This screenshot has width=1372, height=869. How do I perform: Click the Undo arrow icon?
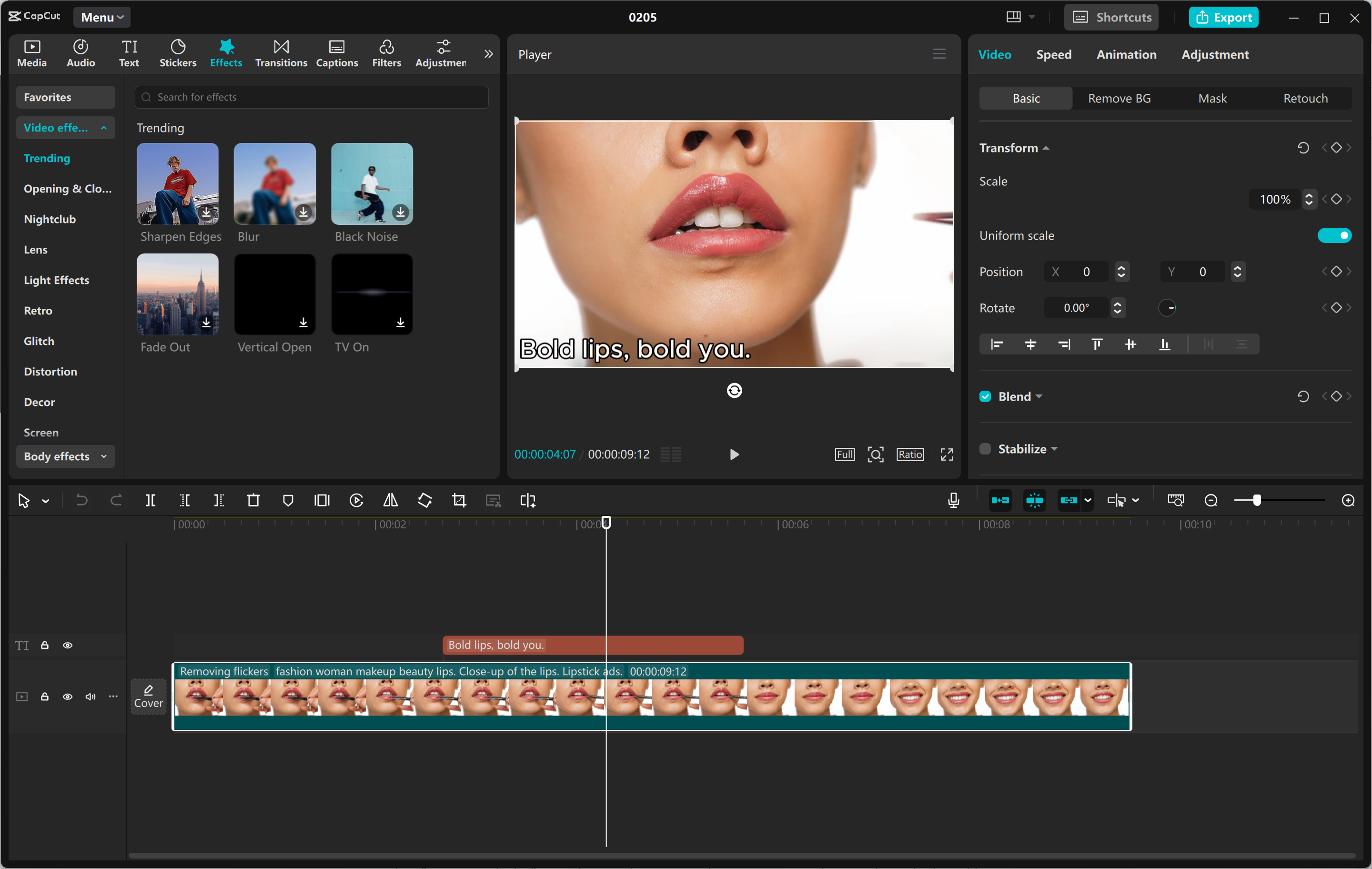(x=82, y=500)
